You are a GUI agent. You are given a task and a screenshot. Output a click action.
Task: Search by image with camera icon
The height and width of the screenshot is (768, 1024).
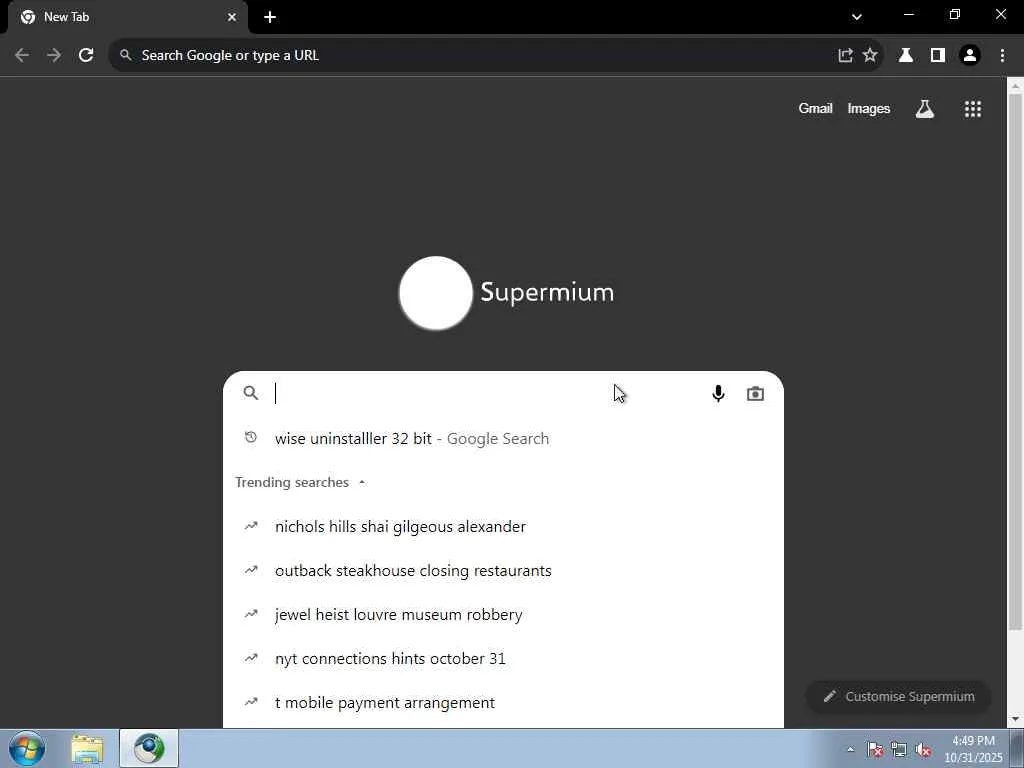point(756,393)
